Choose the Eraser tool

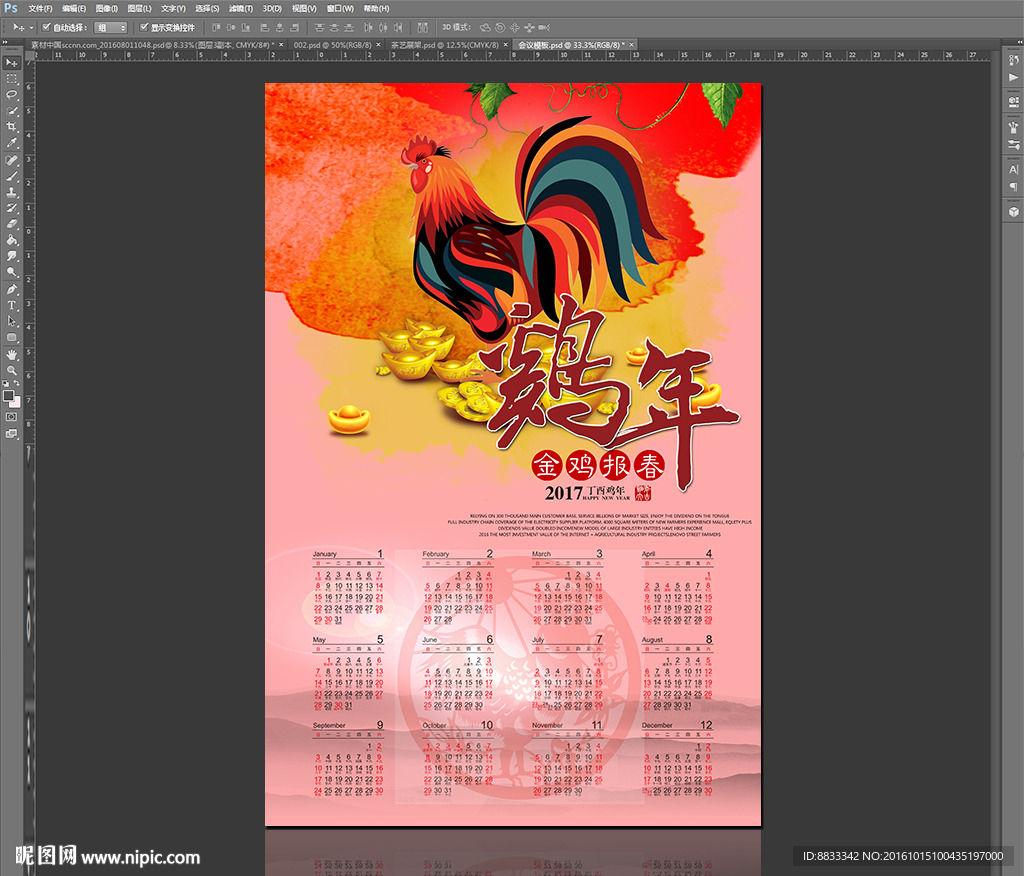click(12, 224)
